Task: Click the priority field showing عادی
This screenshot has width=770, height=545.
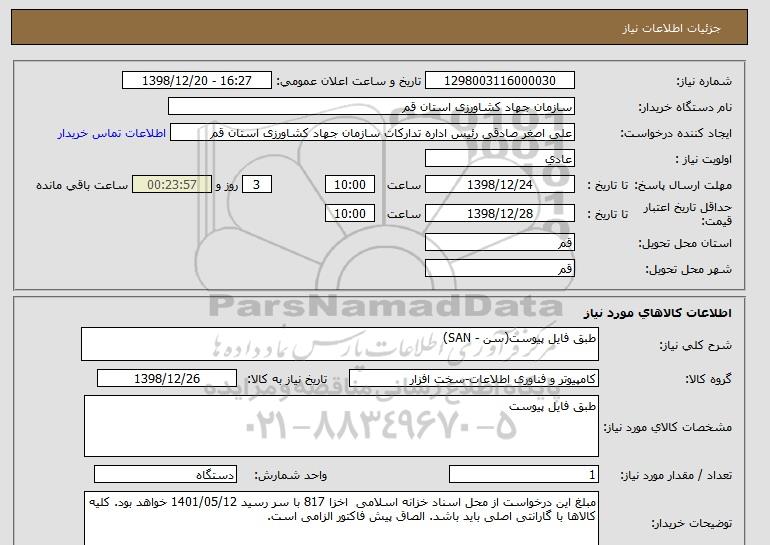Action: (x=499, y=159)
